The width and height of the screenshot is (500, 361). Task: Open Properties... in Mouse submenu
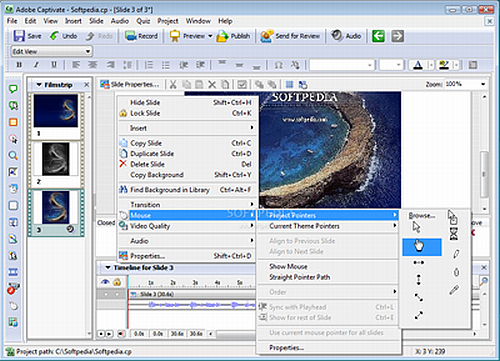coord(328,348)
